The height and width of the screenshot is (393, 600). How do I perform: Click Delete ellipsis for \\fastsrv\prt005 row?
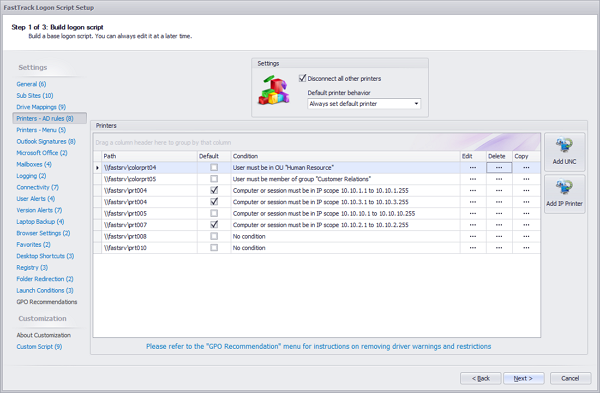tap(499, 214)
